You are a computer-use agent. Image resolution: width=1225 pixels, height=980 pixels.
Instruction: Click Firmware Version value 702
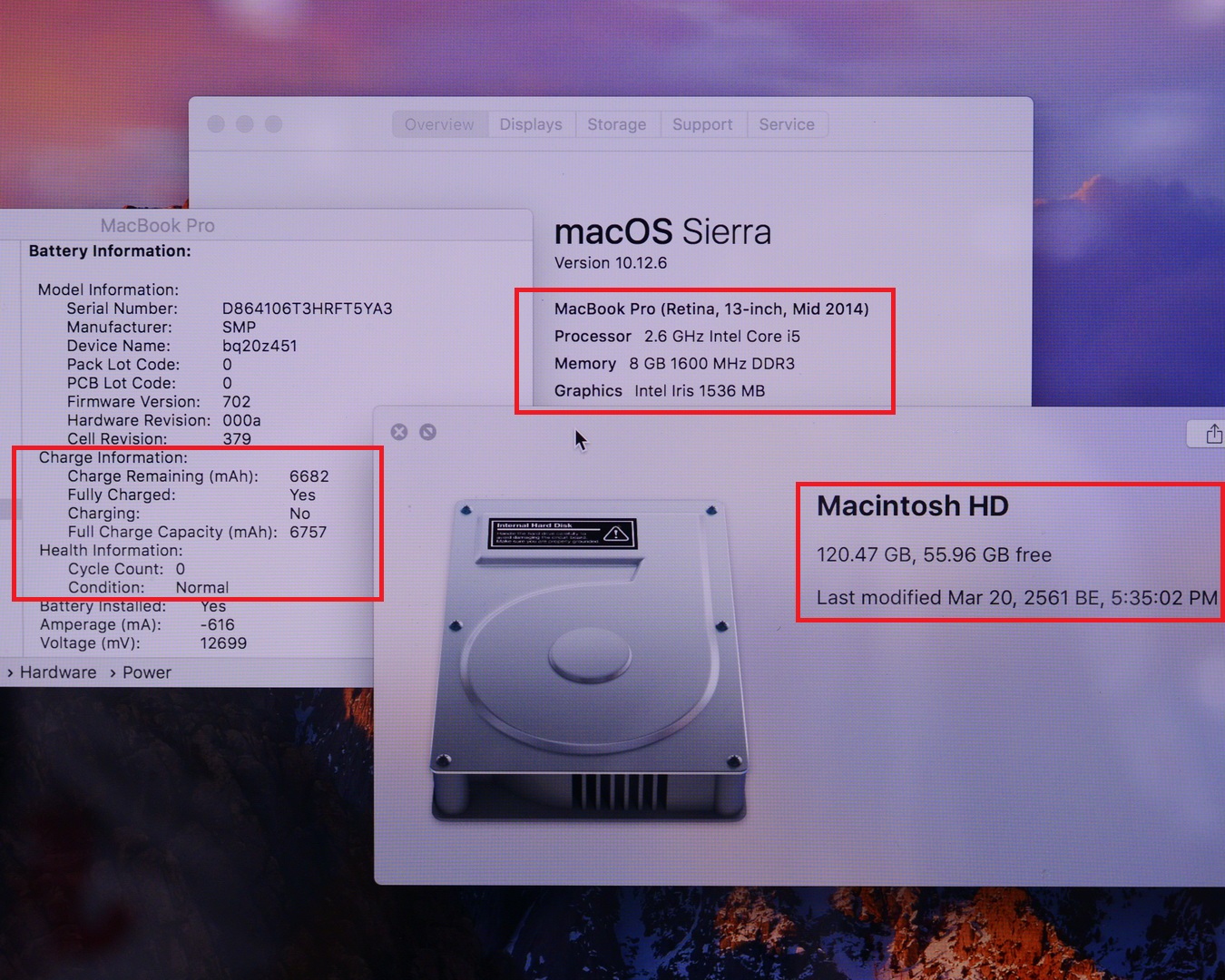coord(237,401)
